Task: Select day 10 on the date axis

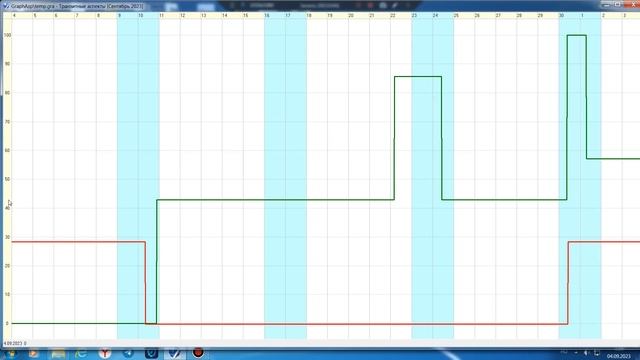Action: tap(140, 16)
